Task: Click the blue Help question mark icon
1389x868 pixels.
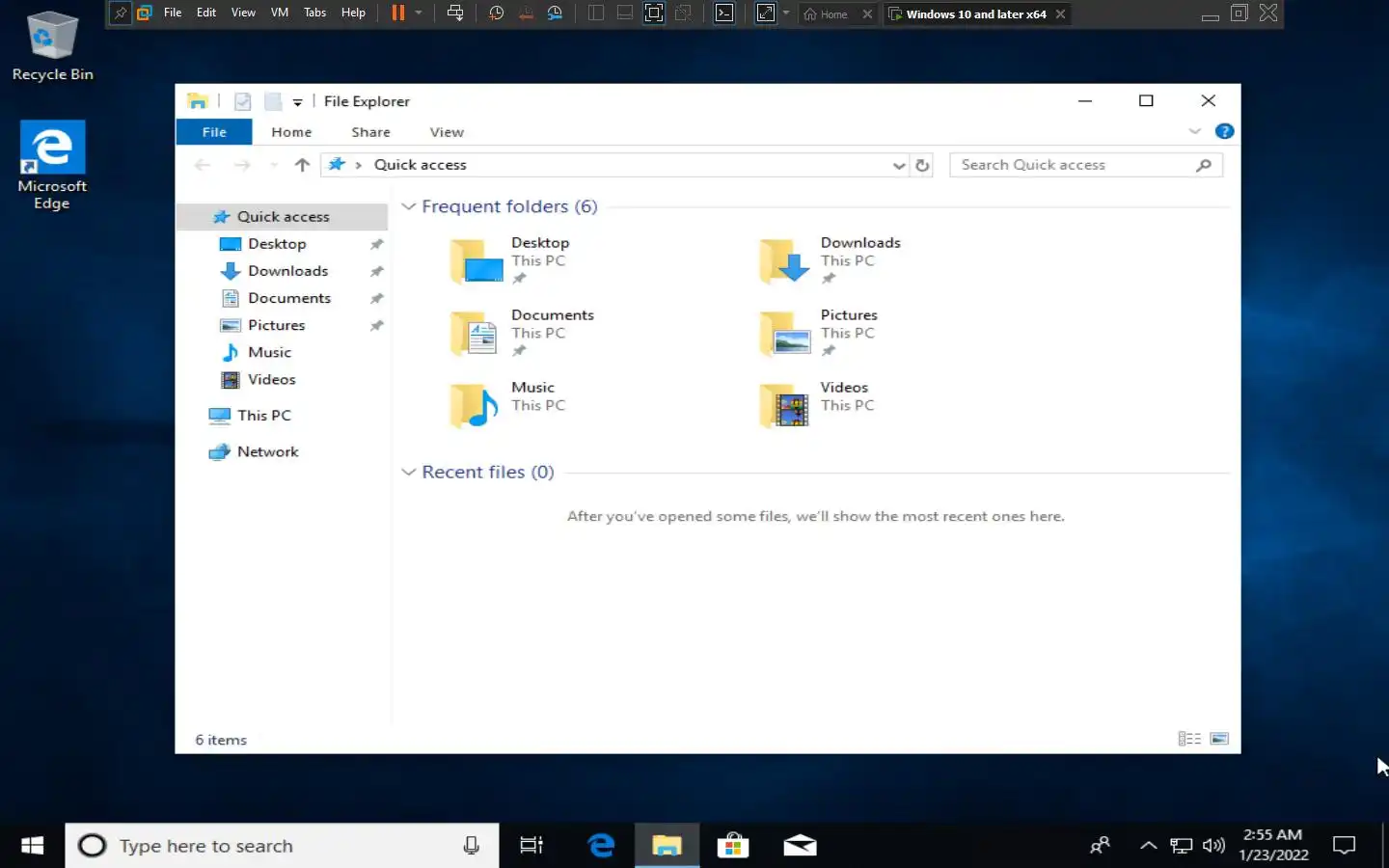Action: click(1225, 131)
